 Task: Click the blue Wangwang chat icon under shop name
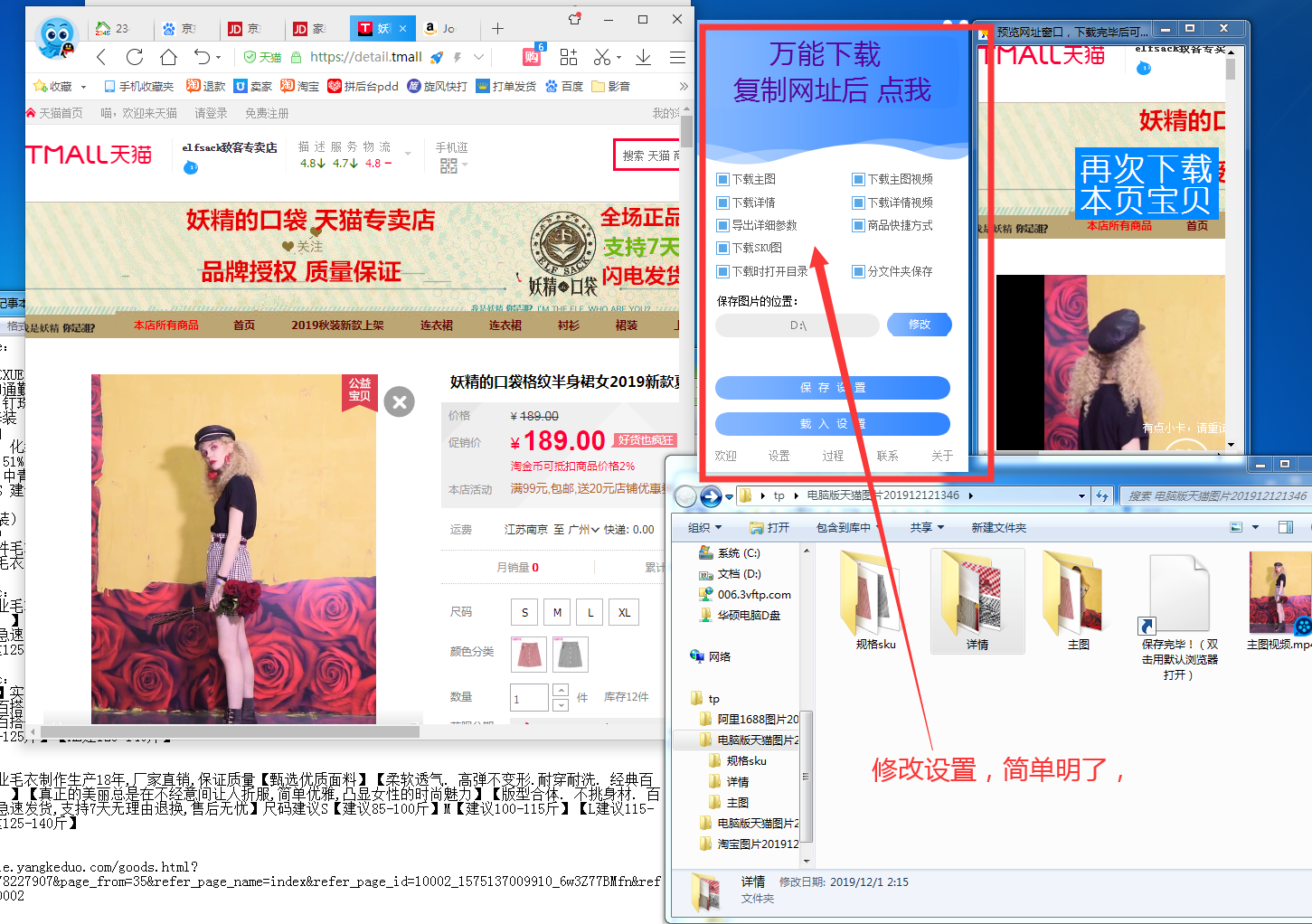(x=191, y=167)
